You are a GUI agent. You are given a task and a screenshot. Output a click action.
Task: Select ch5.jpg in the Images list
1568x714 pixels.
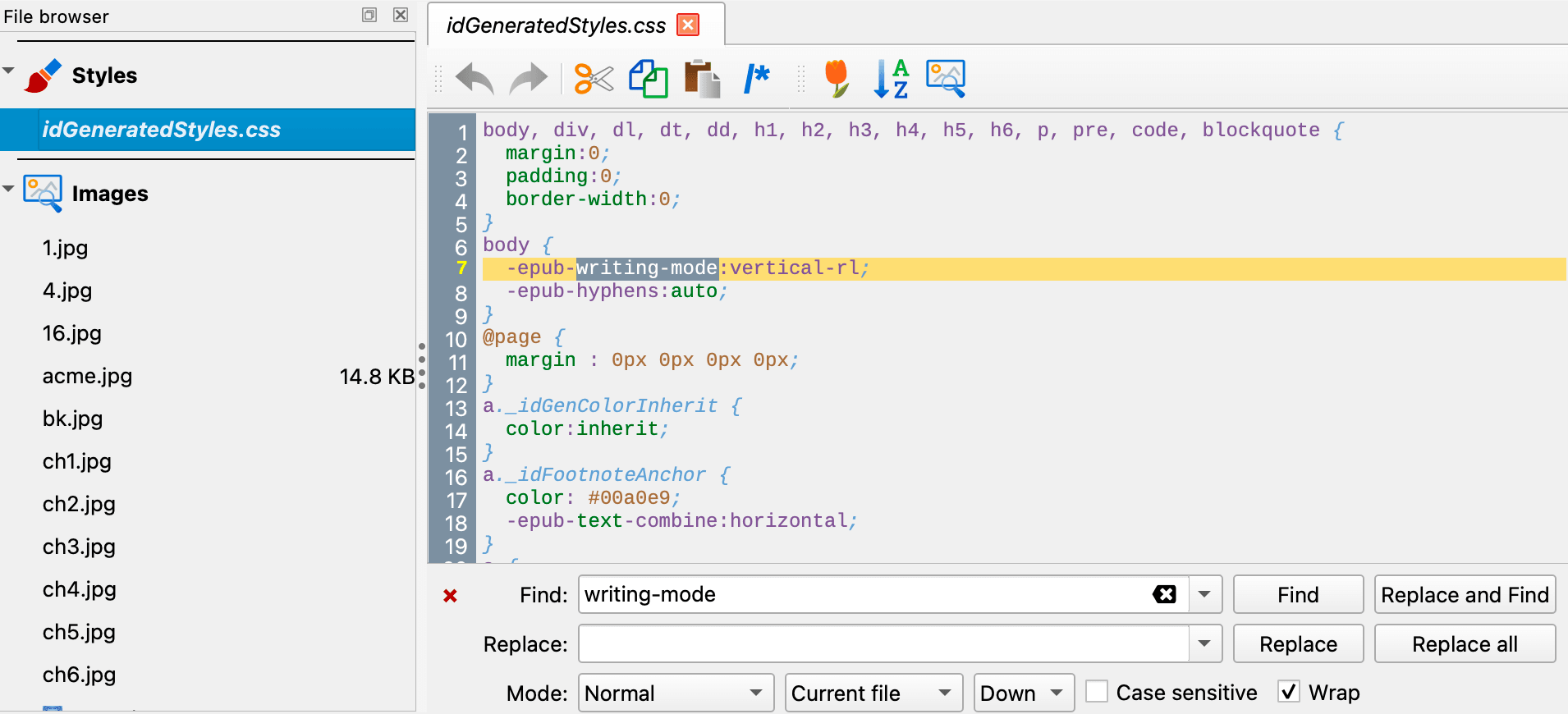click(79, 632)
